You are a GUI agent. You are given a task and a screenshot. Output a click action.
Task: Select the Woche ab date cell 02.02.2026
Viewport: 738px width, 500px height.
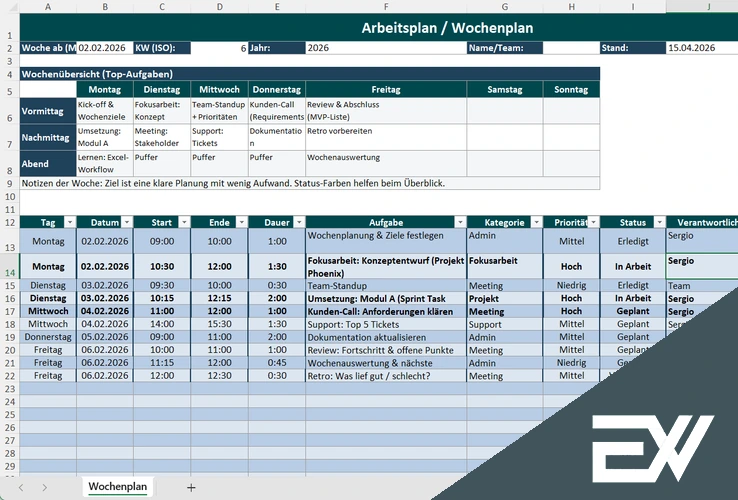[x=104, y=47]
